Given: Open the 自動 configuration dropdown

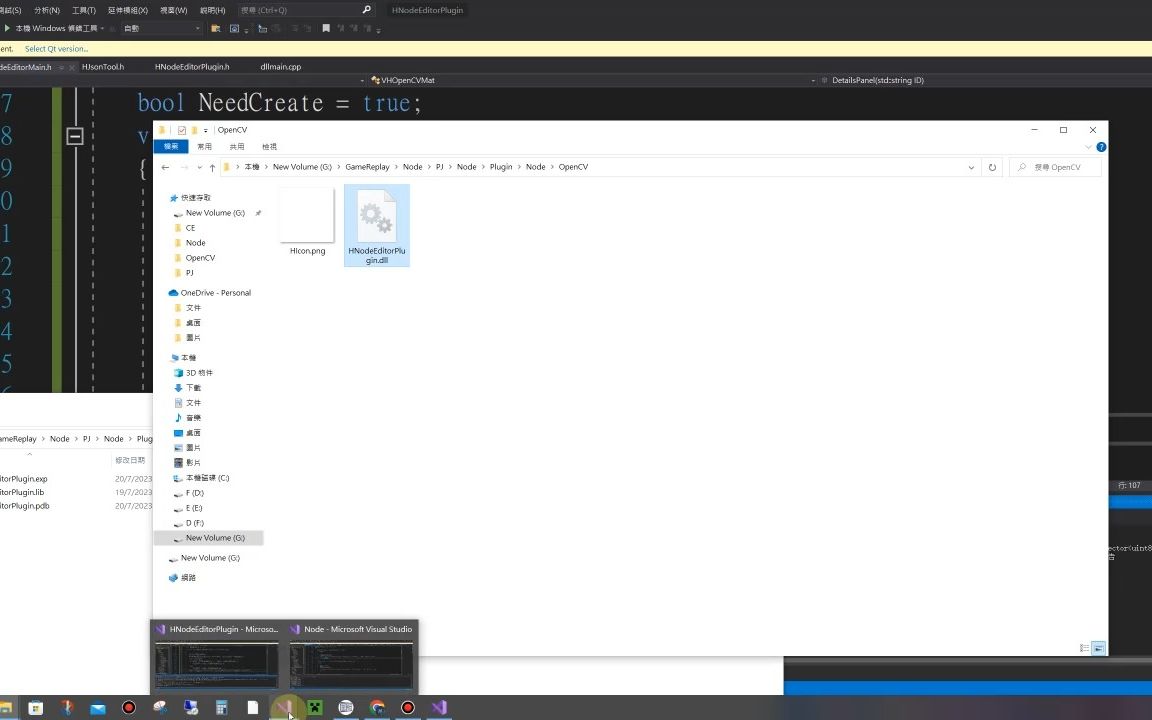Looking at the screenshot, I should (162, 28).
